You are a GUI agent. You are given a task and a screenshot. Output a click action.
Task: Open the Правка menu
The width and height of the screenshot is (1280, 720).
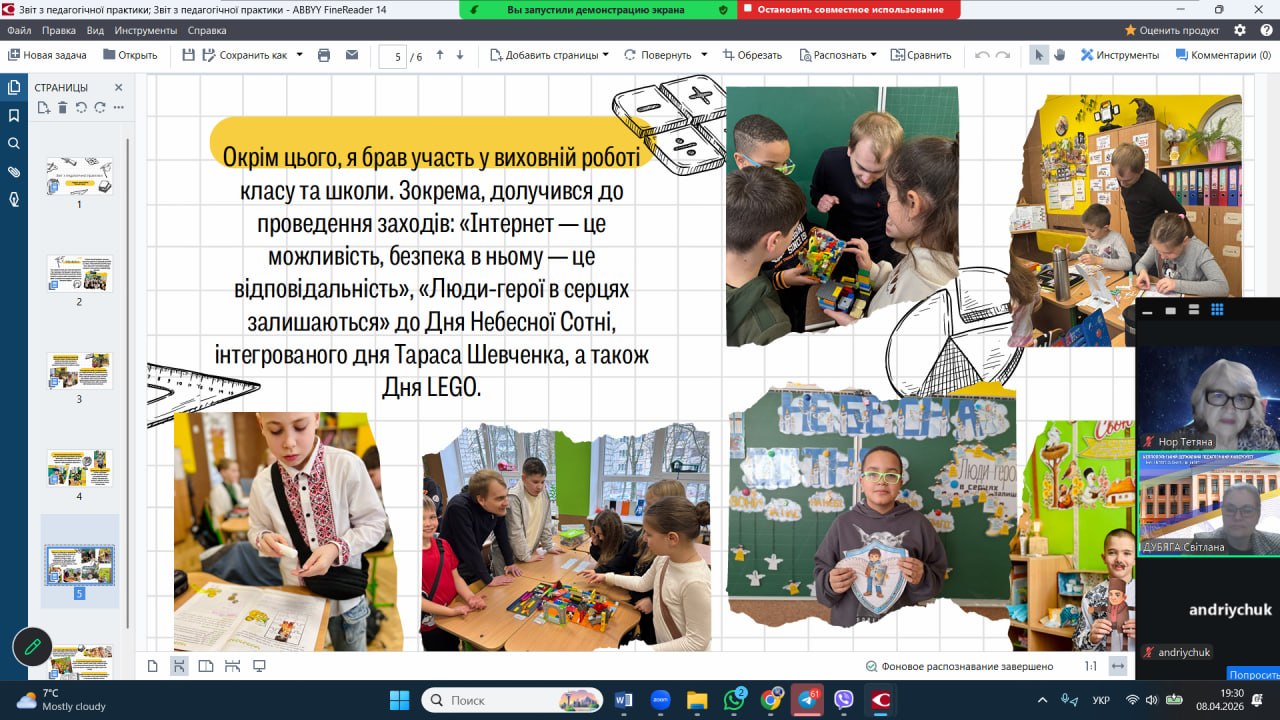[59, 30]
